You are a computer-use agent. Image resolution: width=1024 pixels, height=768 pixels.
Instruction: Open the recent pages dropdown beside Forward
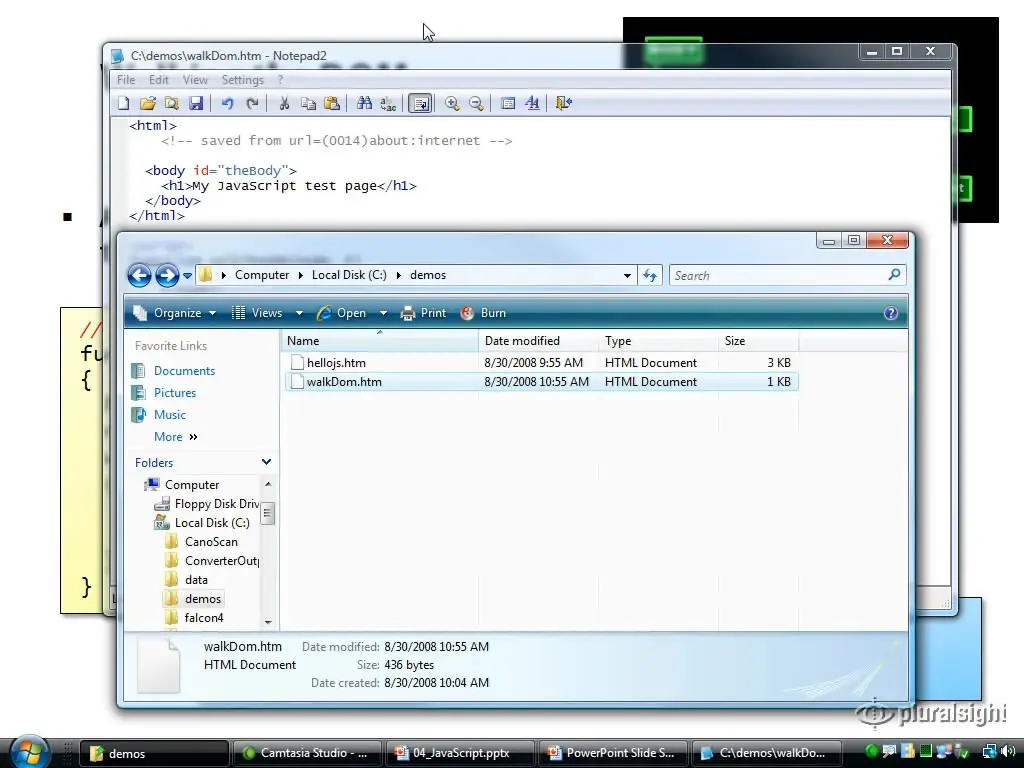click(x=187, y=276)
